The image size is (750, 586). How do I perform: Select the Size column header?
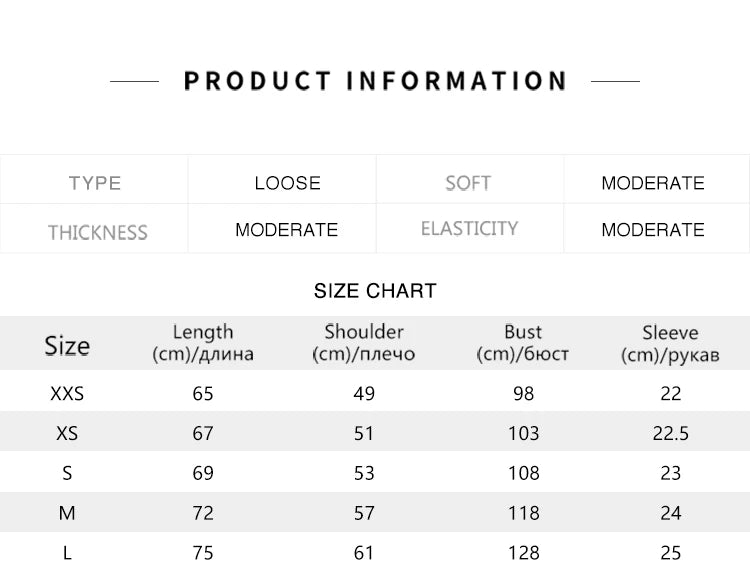pyautogui.click(x=67, y=346)
